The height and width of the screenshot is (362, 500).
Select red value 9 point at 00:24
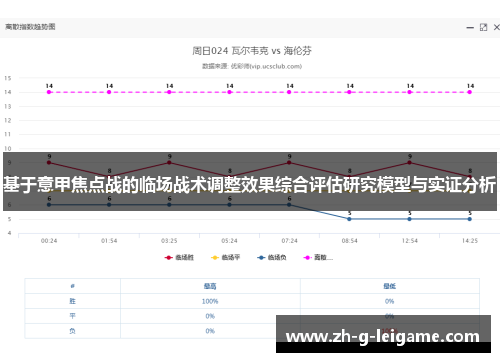(49, 163)
